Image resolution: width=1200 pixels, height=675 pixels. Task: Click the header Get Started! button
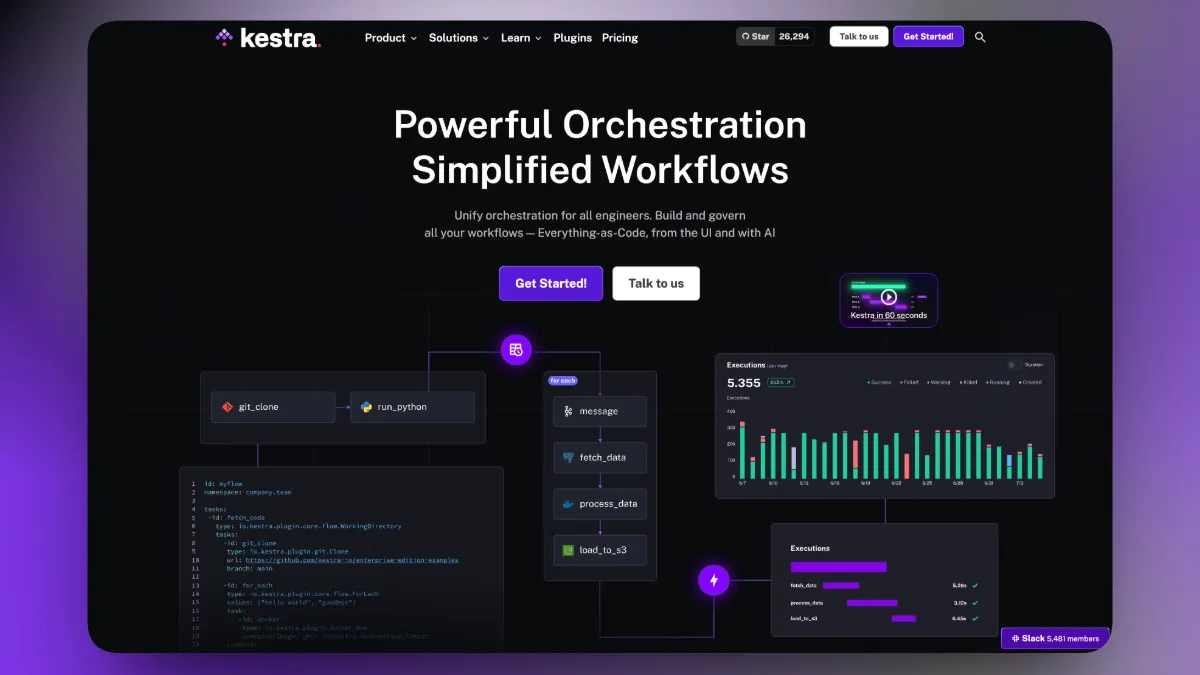pos(928,37)
